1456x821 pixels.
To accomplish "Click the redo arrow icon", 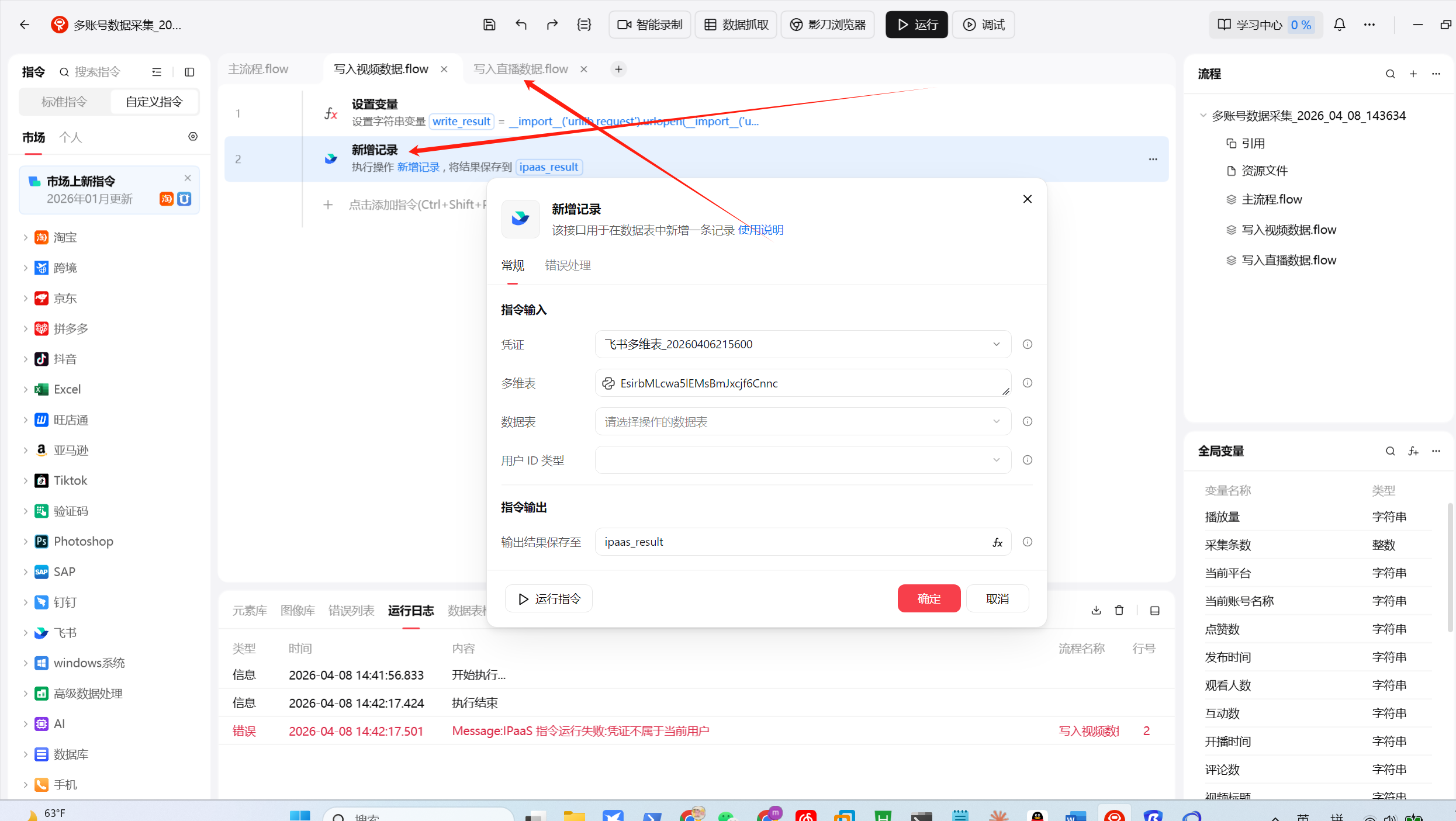I will (x=552, y=25).
